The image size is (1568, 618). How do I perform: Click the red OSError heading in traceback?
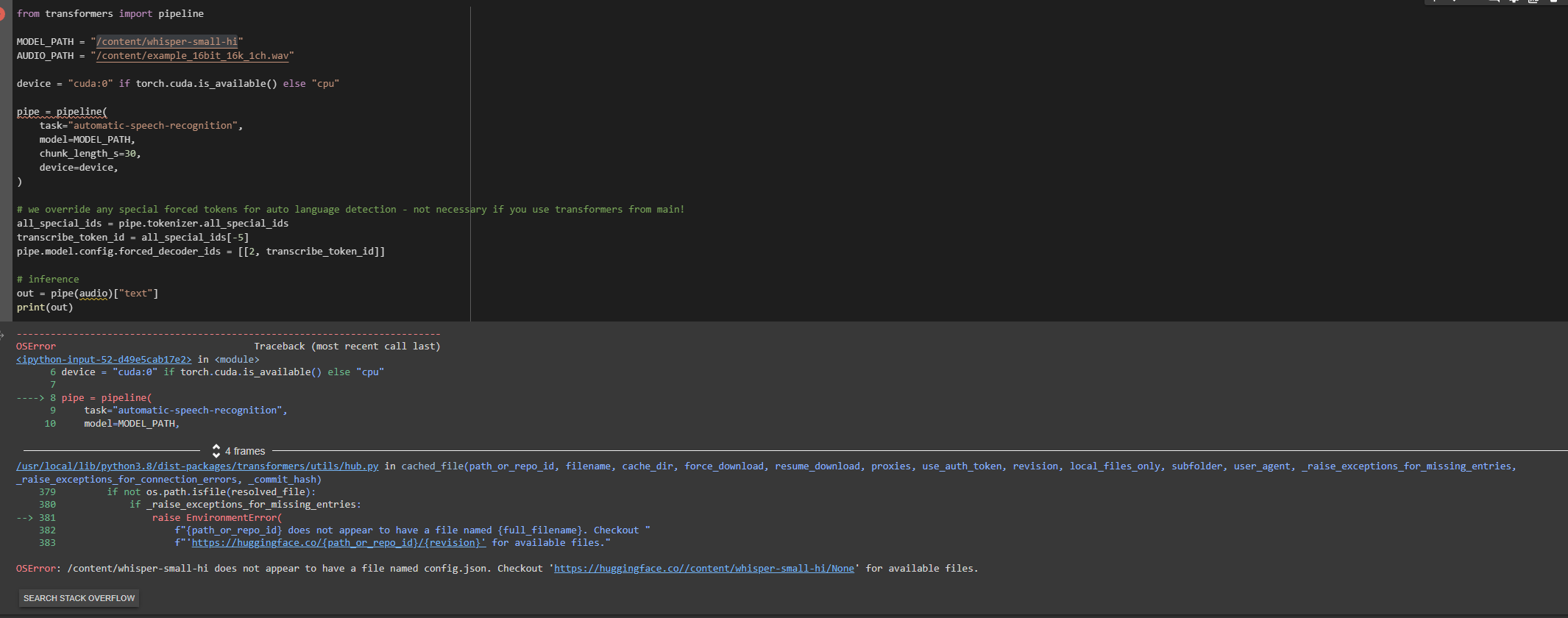click(x=36, y=347)
